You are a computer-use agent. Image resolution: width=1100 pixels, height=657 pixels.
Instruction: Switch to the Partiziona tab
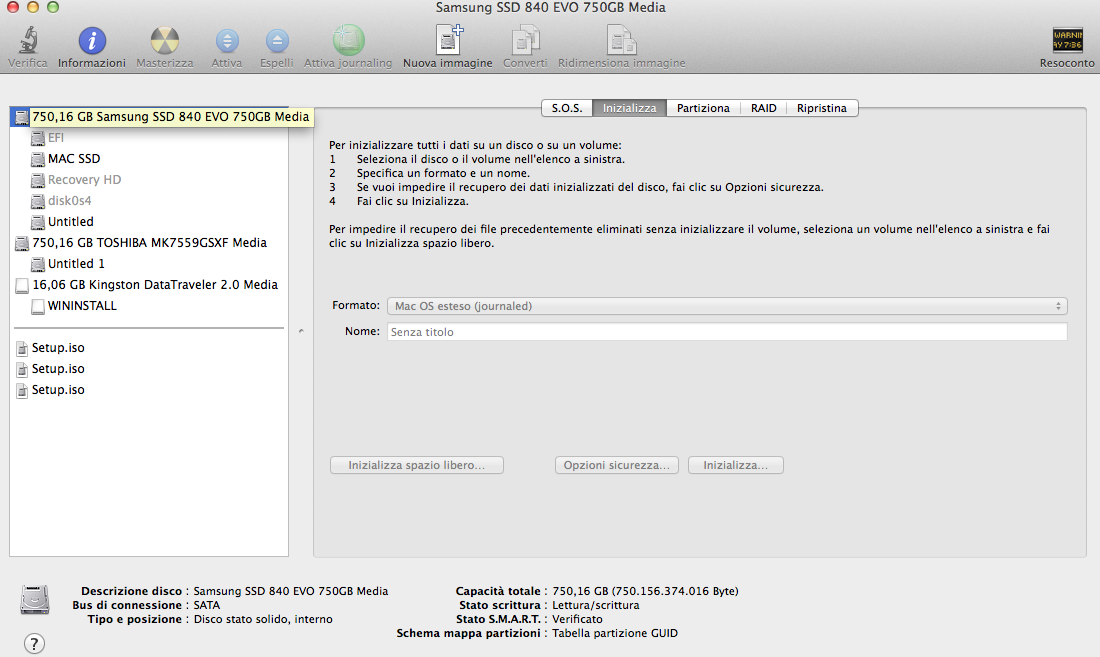703,108
